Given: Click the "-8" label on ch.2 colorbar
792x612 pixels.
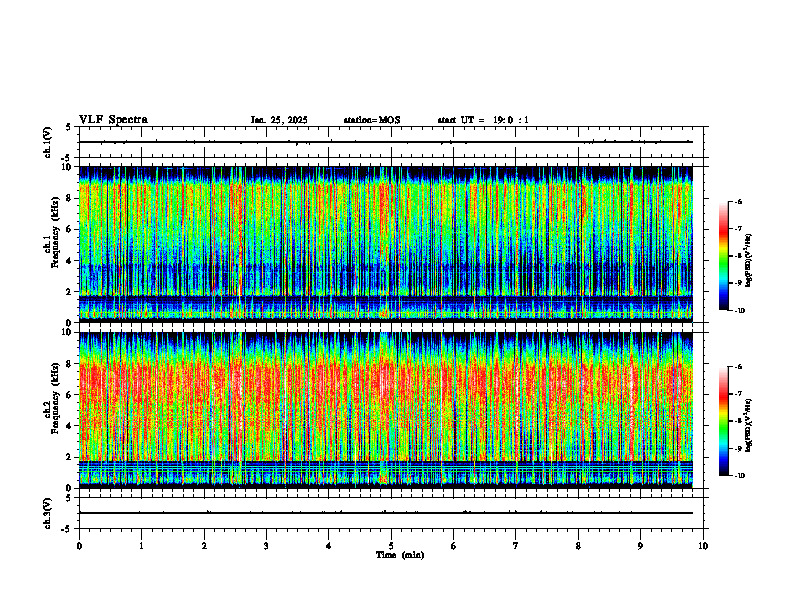Looking at the screenshot, I should click(x=739, y=421).
